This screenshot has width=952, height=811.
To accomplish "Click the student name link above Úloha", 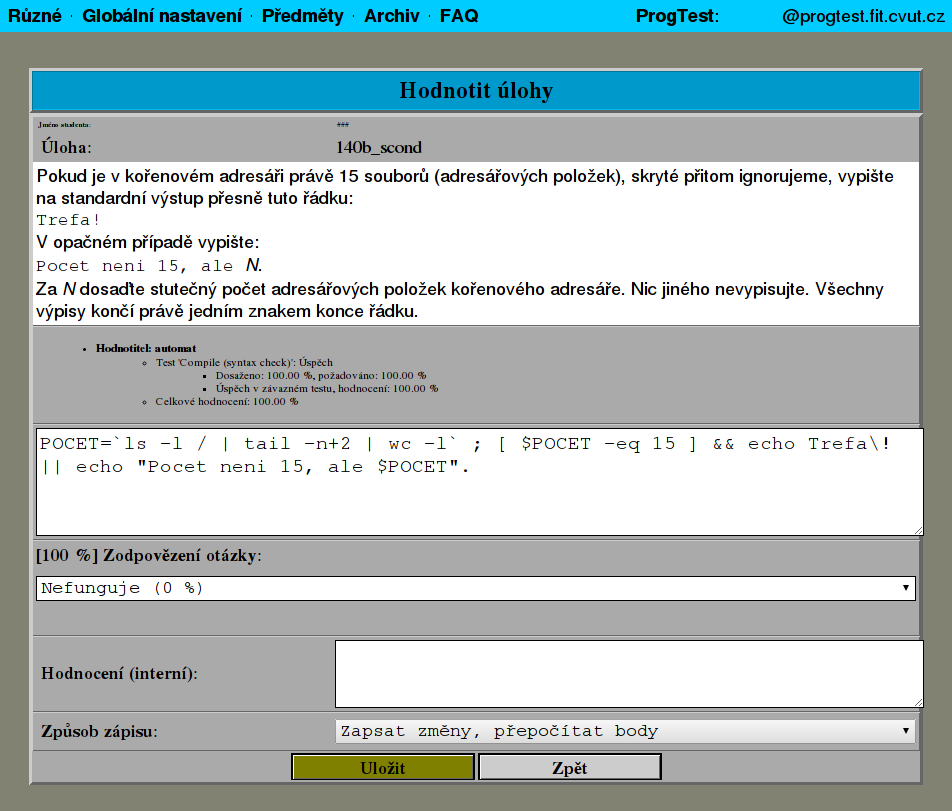I will point(343,123).
